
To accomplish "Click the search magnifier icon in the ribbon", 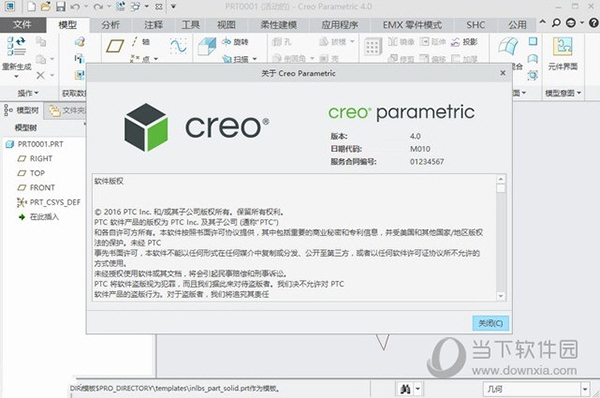I will 556,23.
